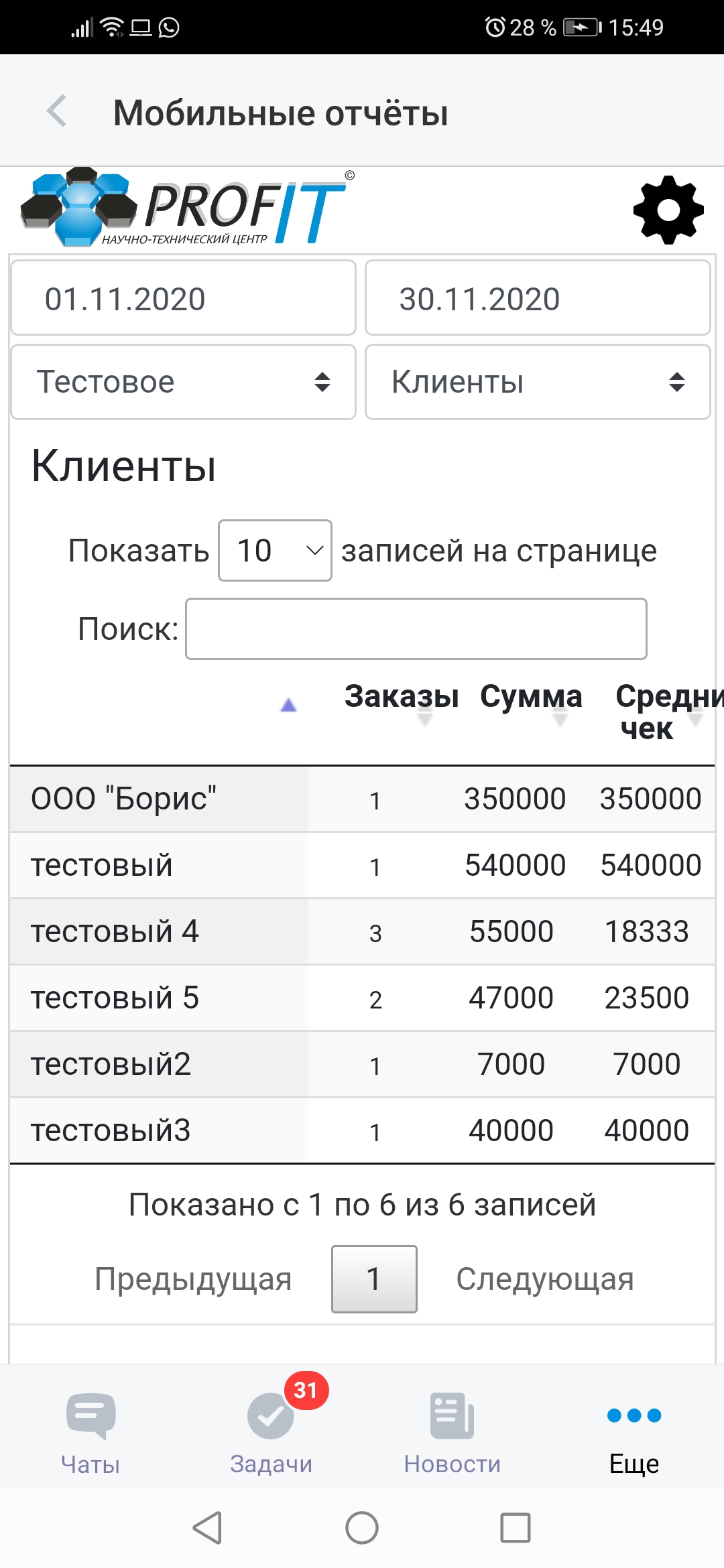Click the Поиск search input field
724x1568 pixels.
pyautogui.click(x=416, y=629)
